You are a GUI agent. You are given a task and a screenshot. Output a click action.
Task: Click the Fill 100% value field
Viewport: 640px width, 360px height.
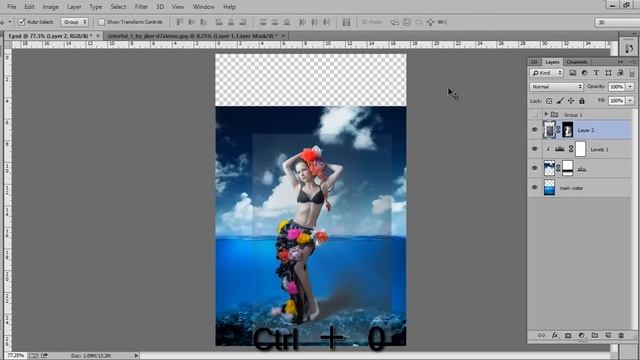tap(617, 100)
